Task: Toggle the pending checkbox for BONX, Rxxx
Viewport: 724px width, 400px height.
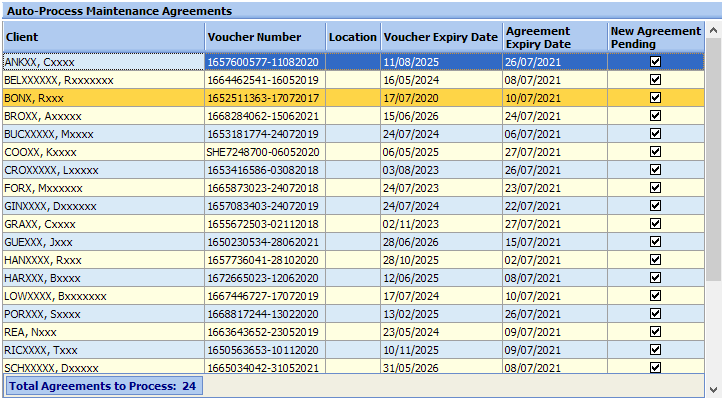Action: (655, 97)
